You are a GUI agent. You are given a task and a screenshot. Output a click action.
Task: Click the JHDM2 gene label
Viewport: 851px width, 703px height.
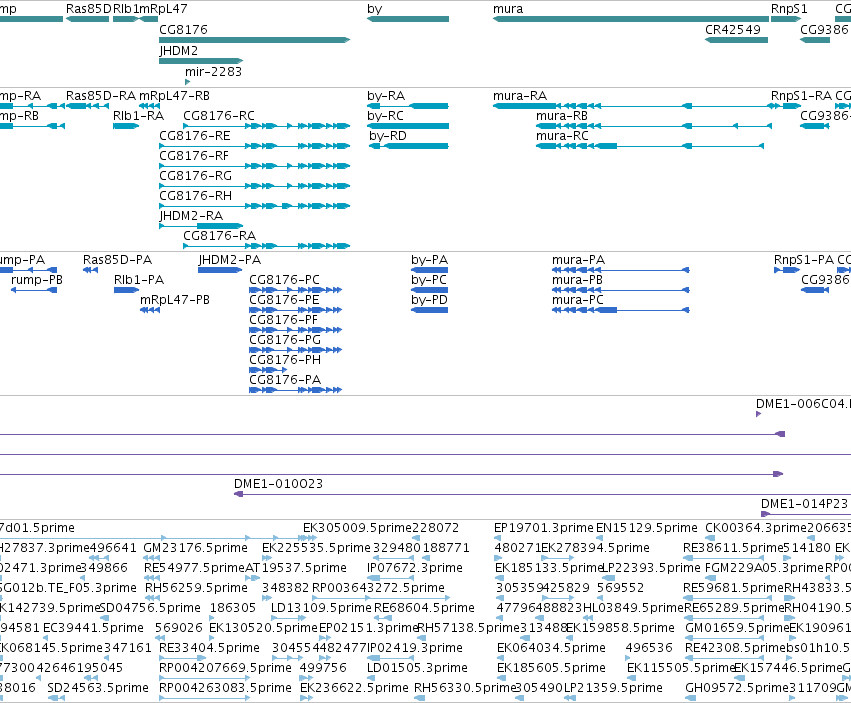179,50
